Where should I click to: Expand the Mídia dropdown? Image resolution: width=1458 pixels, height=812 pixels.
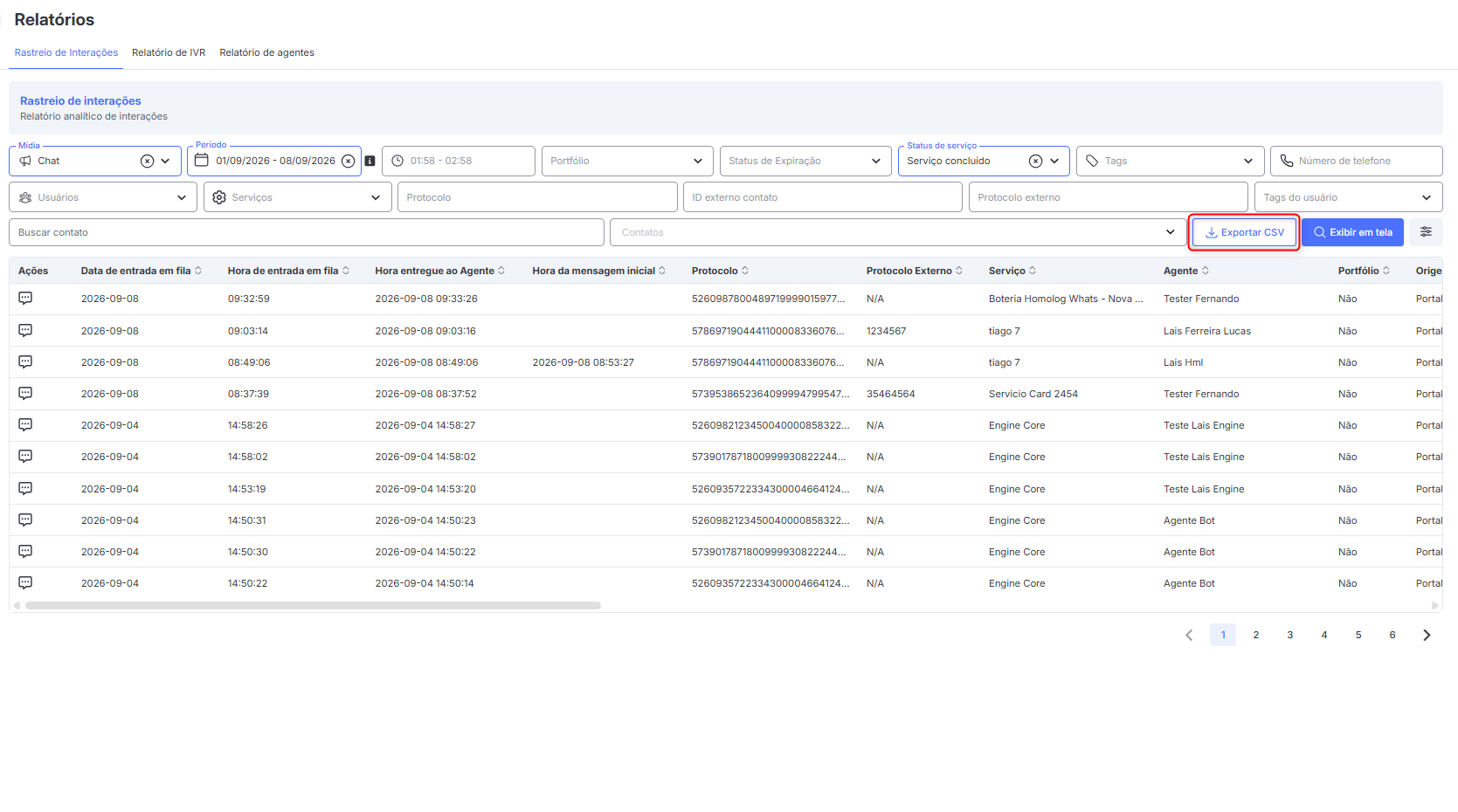pyautogui.click(x=165, y=161)
